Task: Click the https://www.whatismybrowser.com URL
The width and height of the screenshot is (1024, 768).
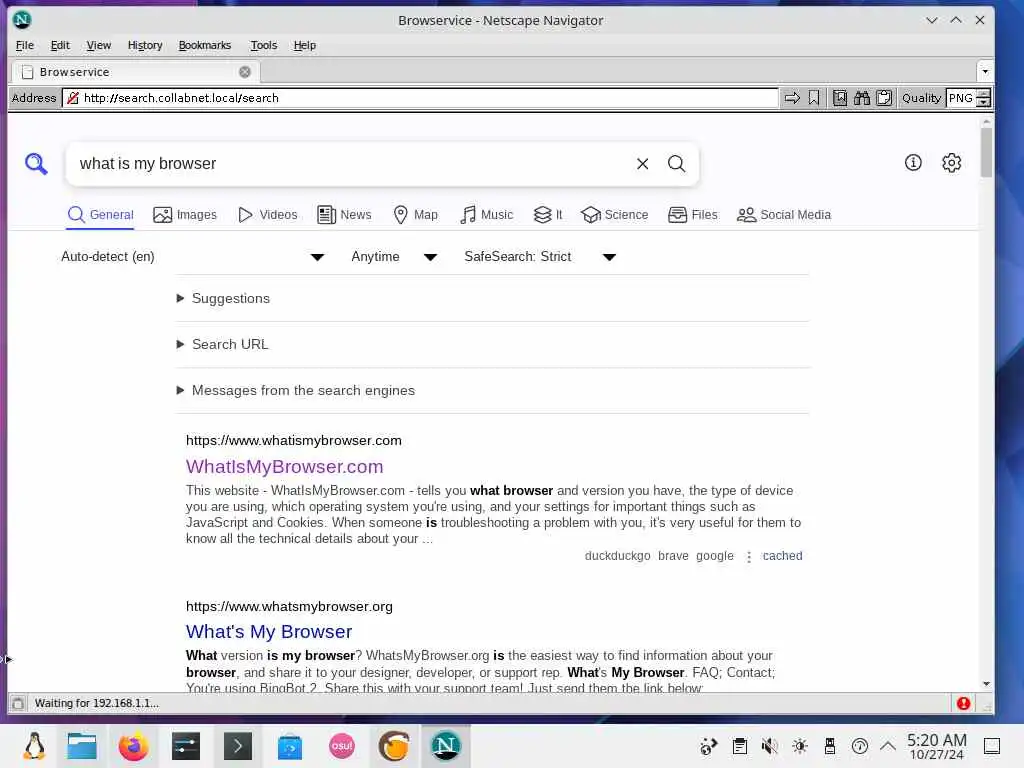Action: coord(294,441)
